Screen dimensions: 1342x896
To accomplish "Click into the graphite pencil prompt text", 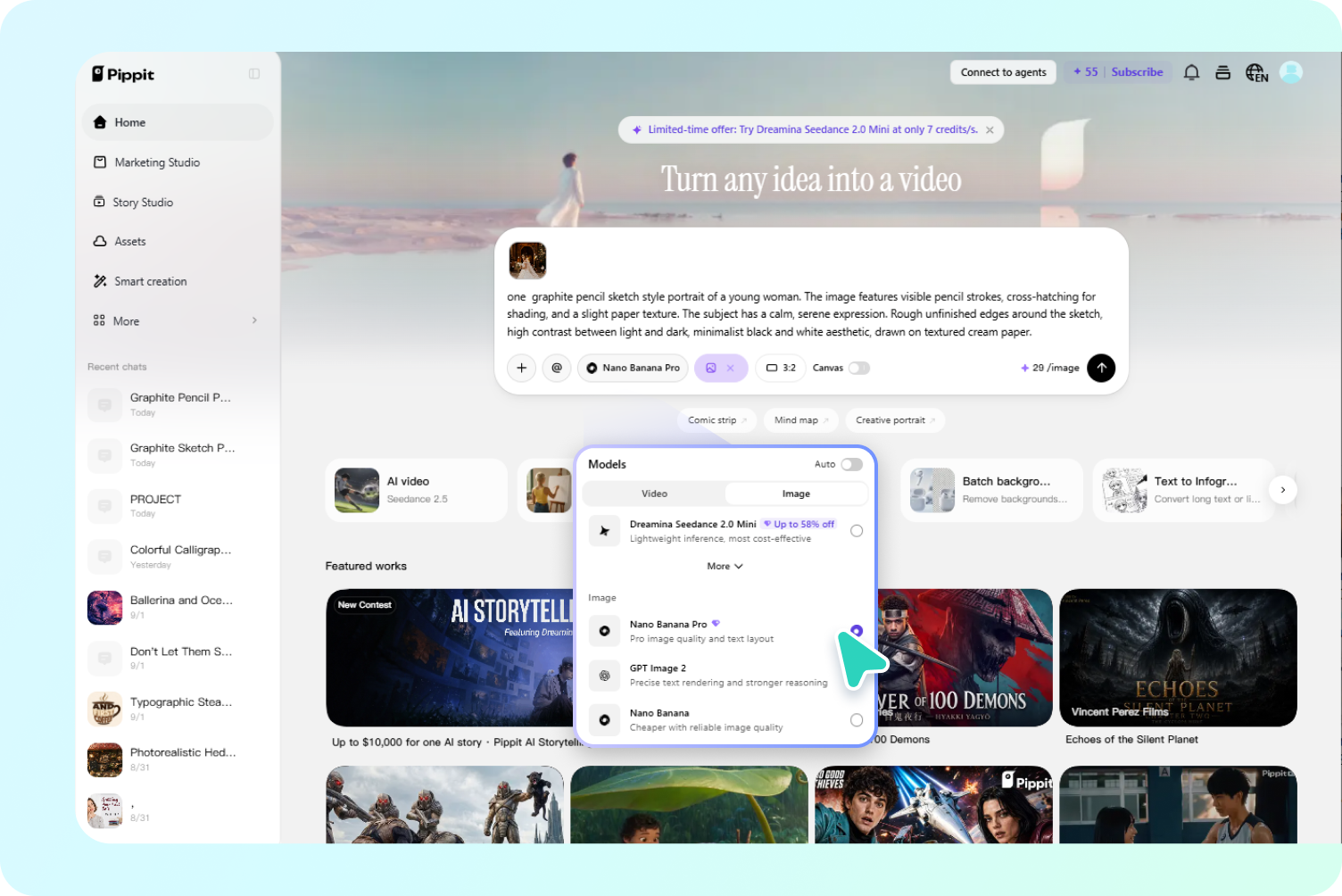I will tap(806, 314).
